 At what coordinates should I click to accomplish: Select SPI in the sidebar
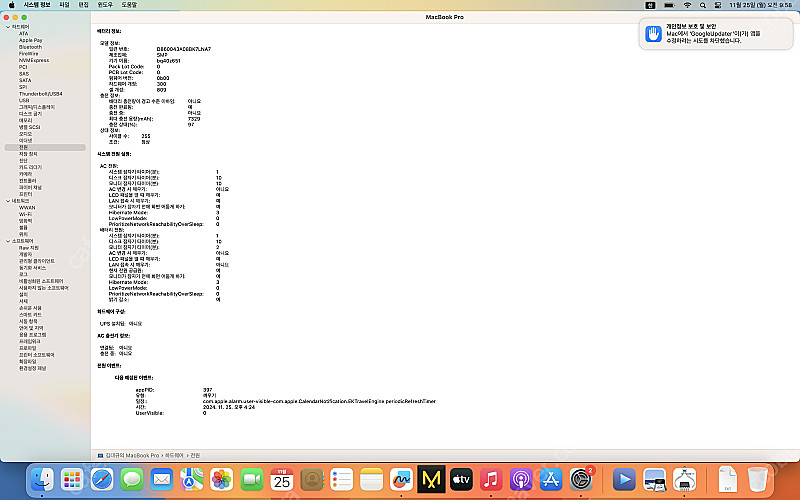click(x=23, y=87)
